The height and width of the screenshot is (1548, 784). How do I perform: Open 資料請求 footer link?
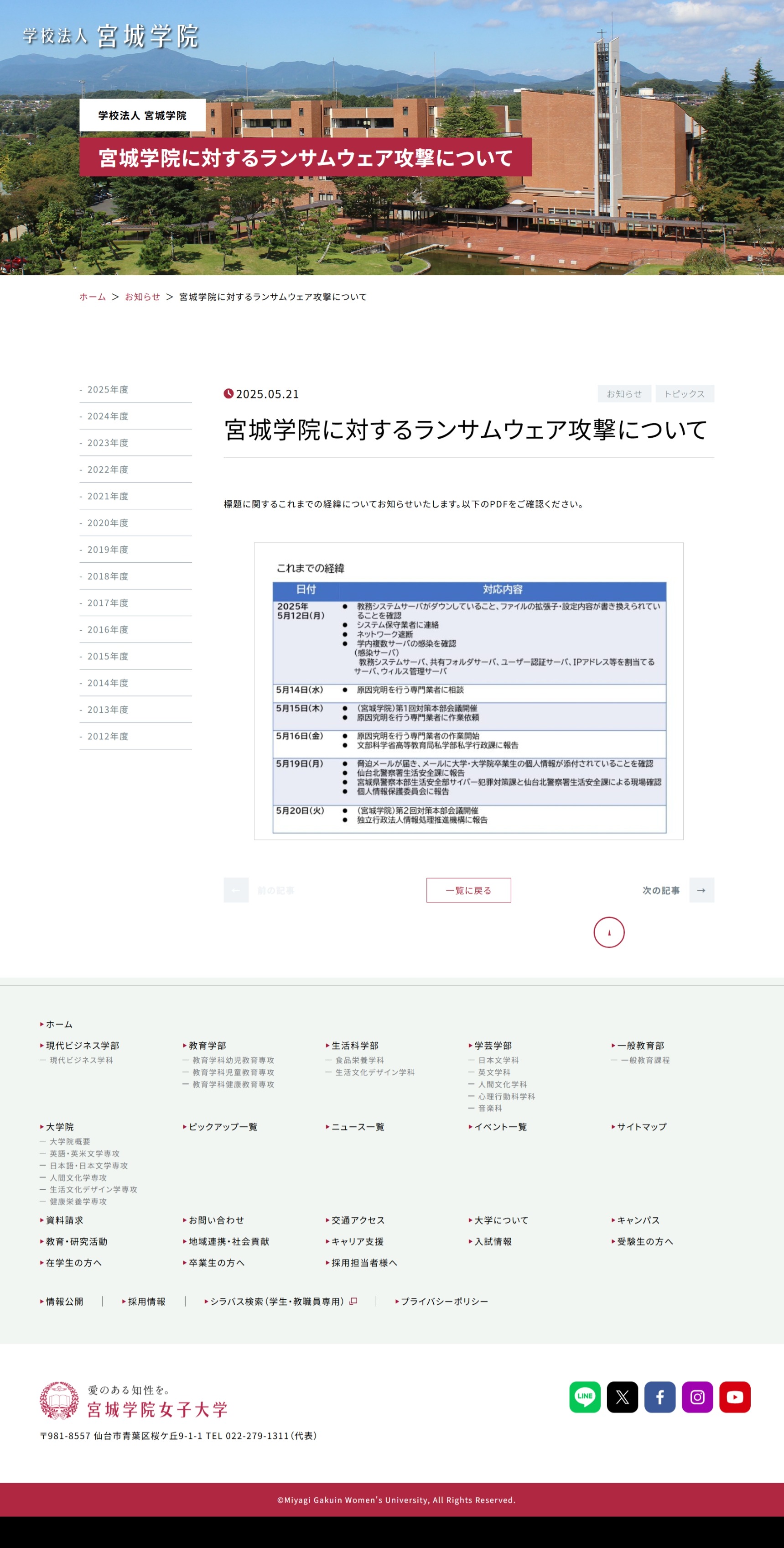pos(62,1220)
